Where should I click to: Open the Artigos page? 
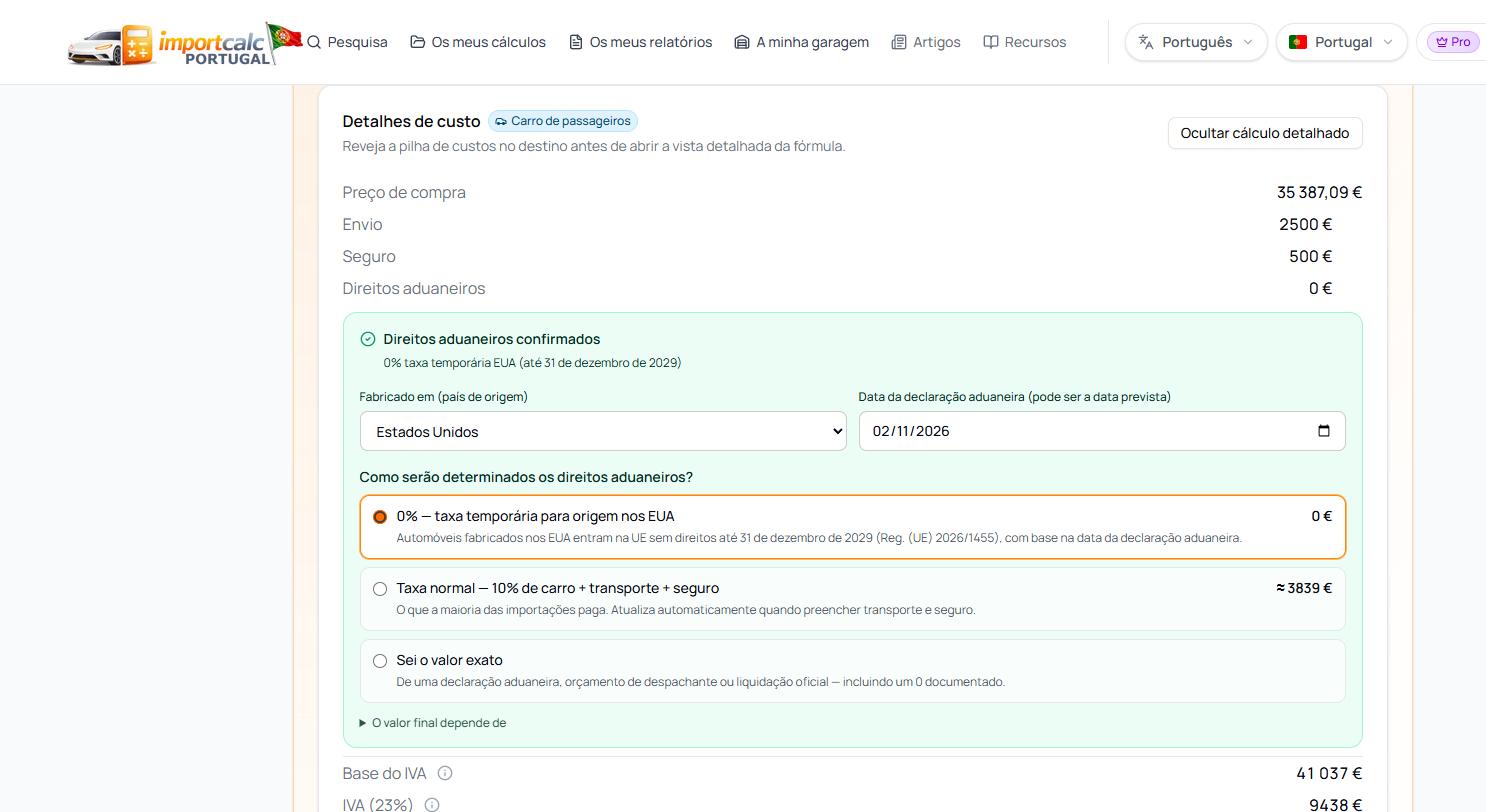tap(926, 42)
